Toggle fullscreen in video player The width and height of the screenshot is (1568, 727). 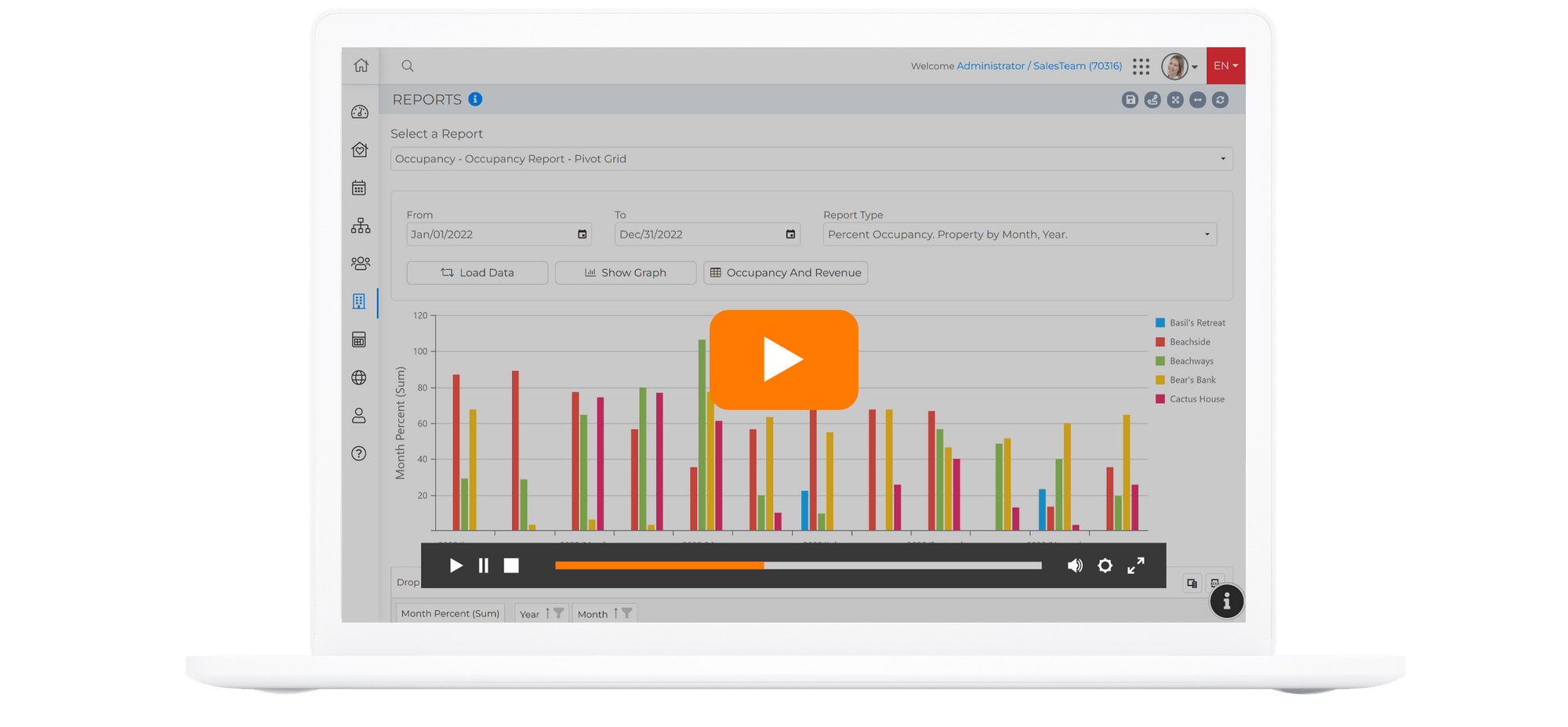[1136, 565]
